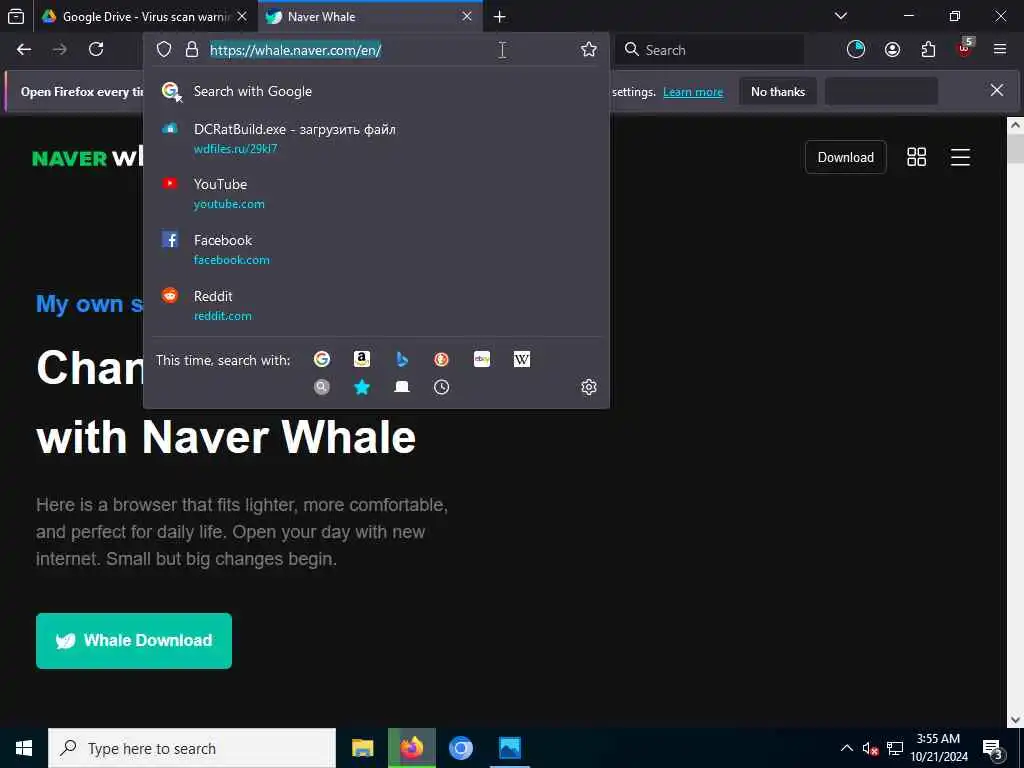Select Facebook suggestion

point(376,249)
